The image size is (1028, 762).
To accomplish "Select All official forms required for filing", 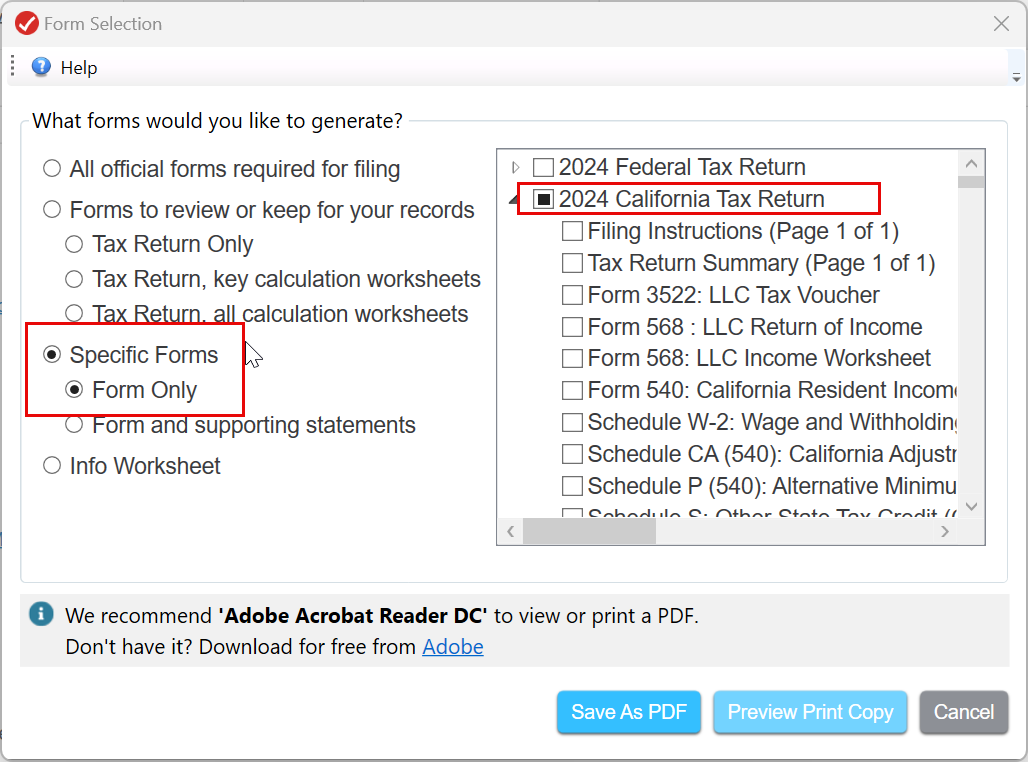I will 52,169.
